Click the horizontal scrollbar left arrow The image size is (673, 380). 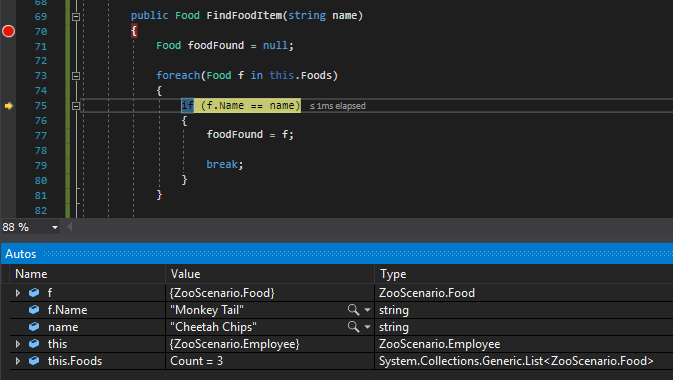(x=70, y=227)
